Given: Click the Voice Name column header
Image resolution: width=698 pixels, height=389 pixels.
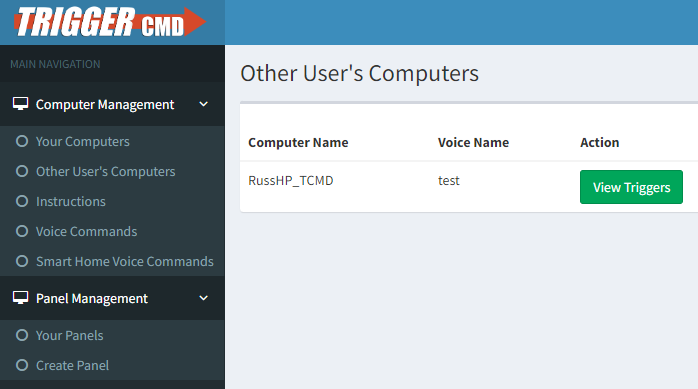Looking at the screenshot, I should click(x=473, y=142).
